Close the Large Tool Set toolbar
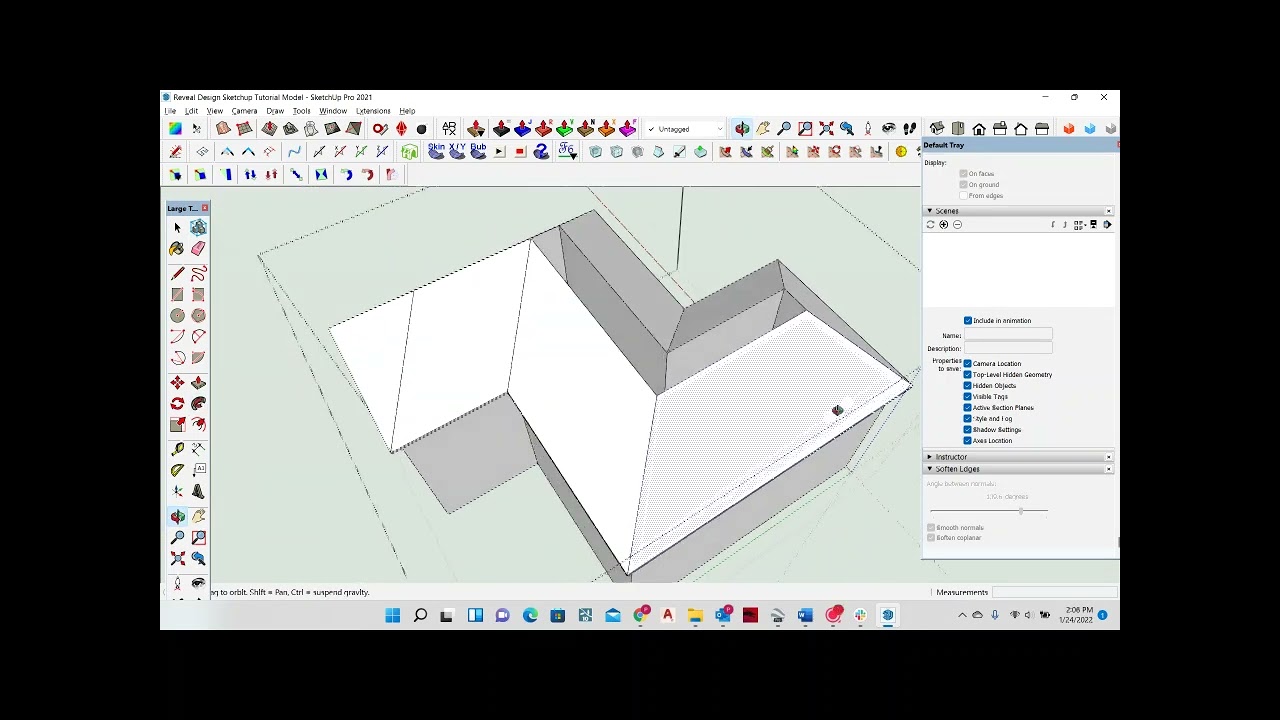This screenshot has width=1280, height=720. click(204, 208)
